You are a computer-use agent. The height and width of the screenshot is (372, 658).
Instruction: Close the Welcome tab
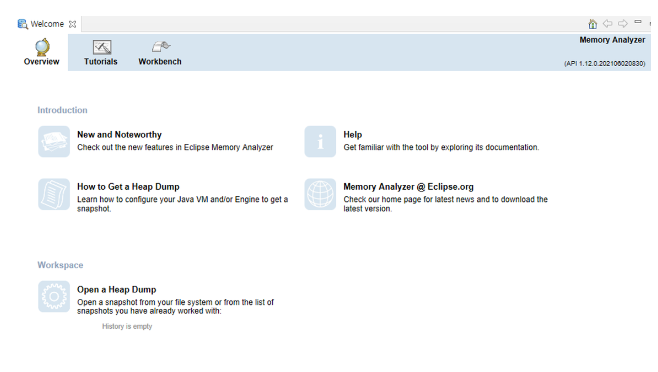click(73, 24)
